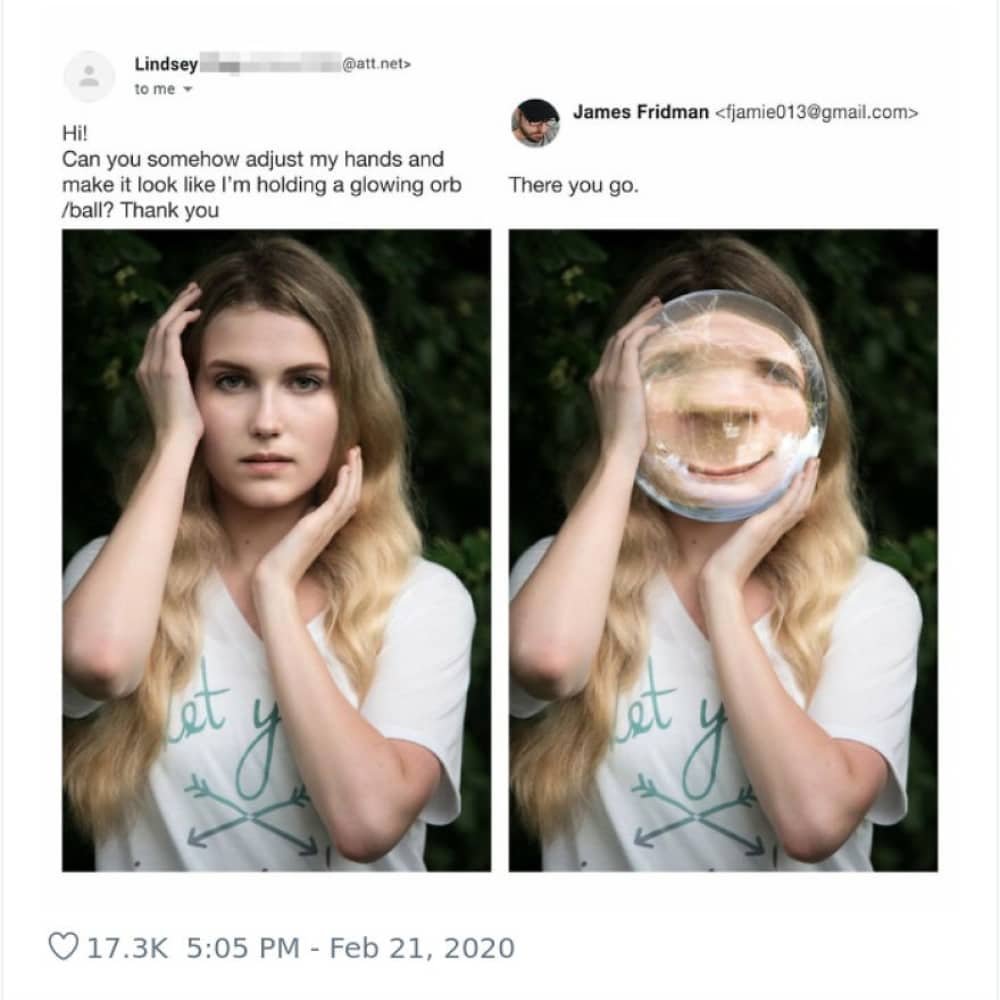Open the James Fridman sender name
This screenshot has width=1000, height=1000.
(x=640, y=113)
